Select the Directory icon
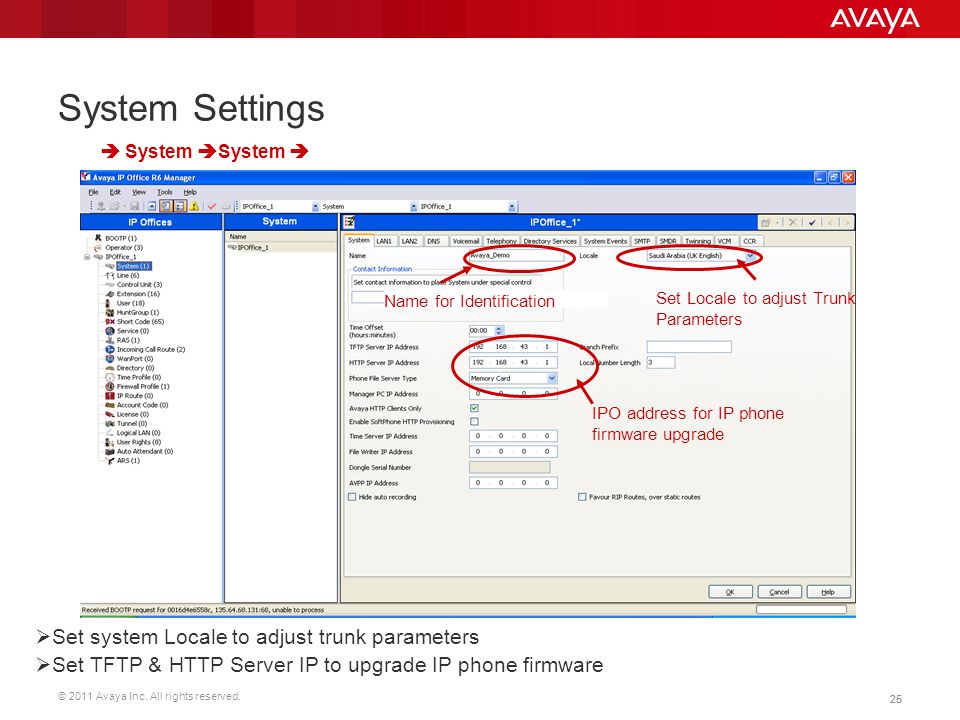 click(110, 368)
